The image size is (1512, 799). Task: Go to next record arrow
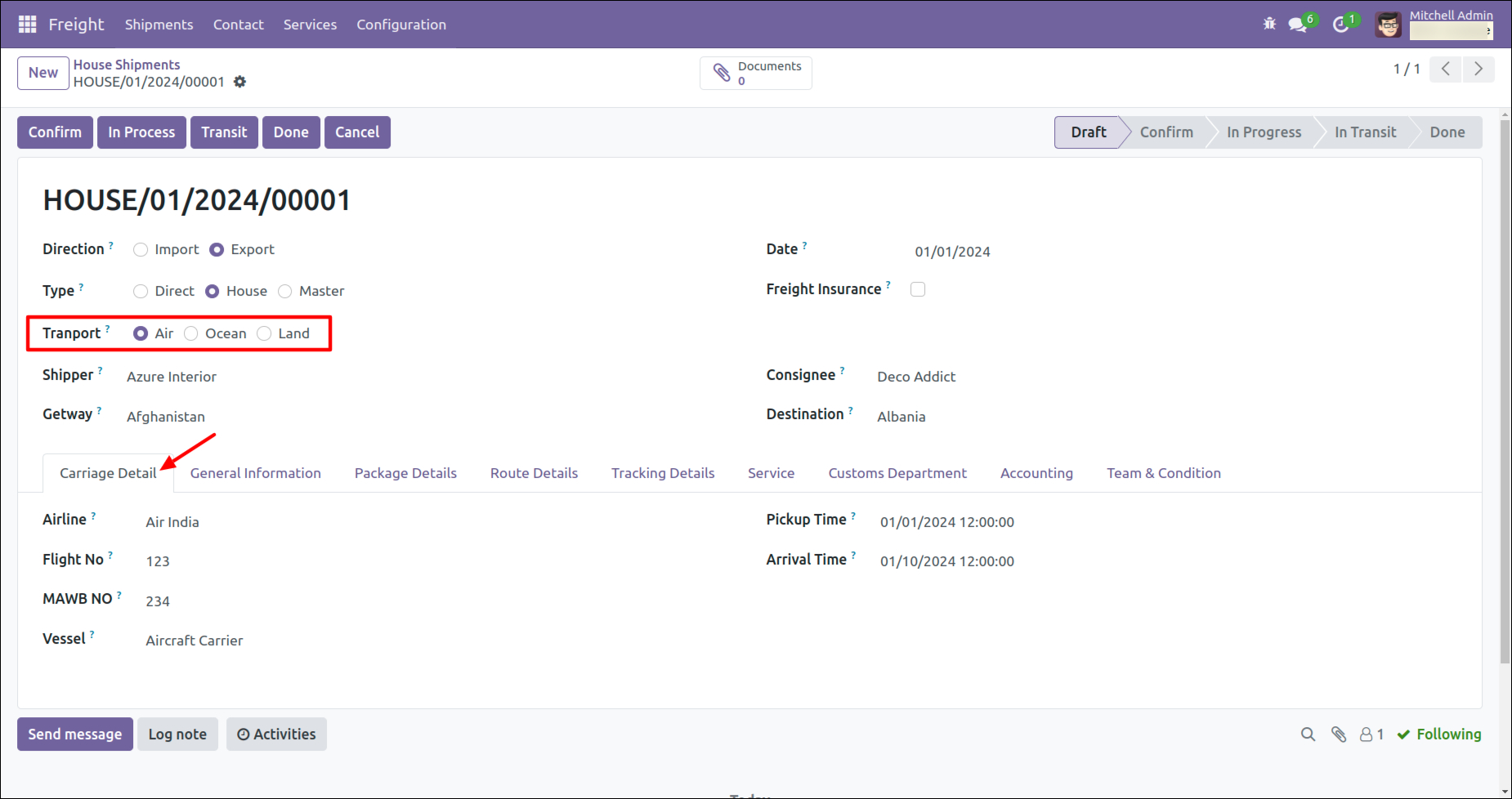(1478, 69)
